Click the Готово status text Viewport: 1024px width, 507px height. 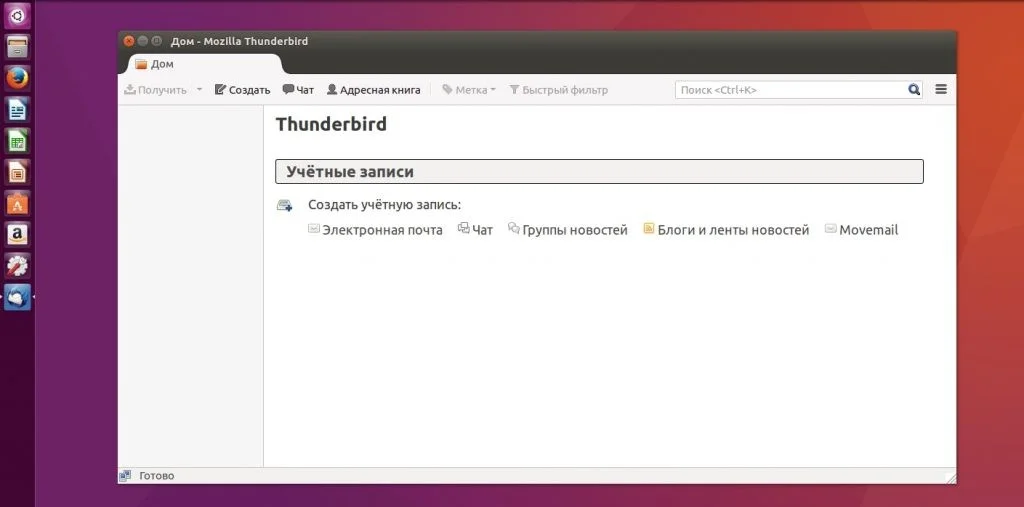[x=157, y=476]
